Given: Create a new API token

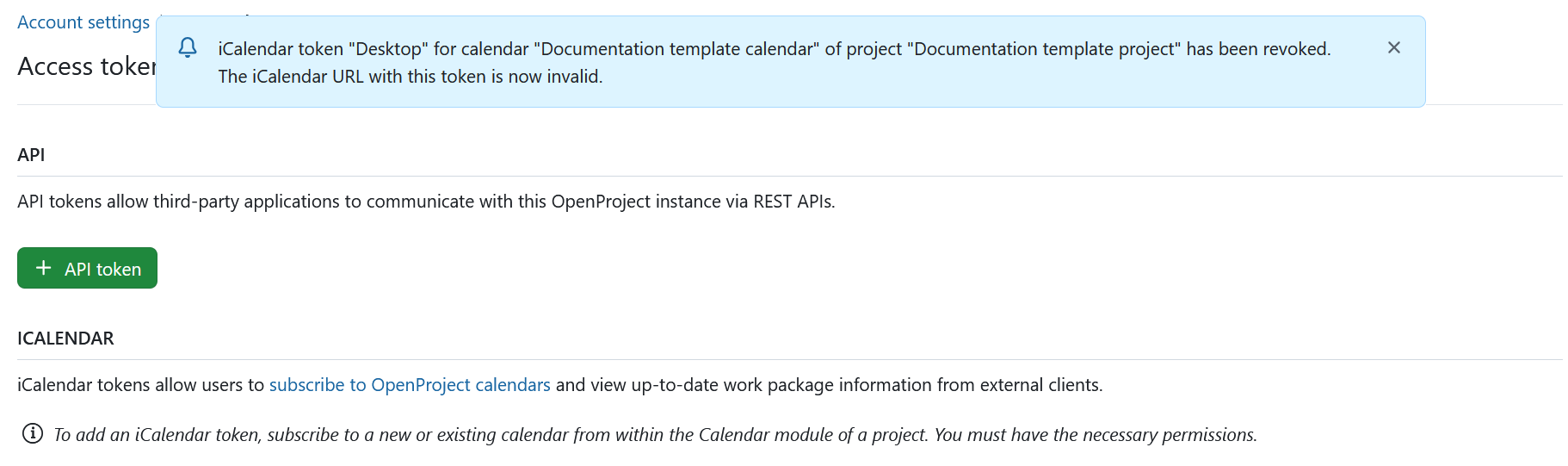Looking at the screenshot, I should click(88, 269).
